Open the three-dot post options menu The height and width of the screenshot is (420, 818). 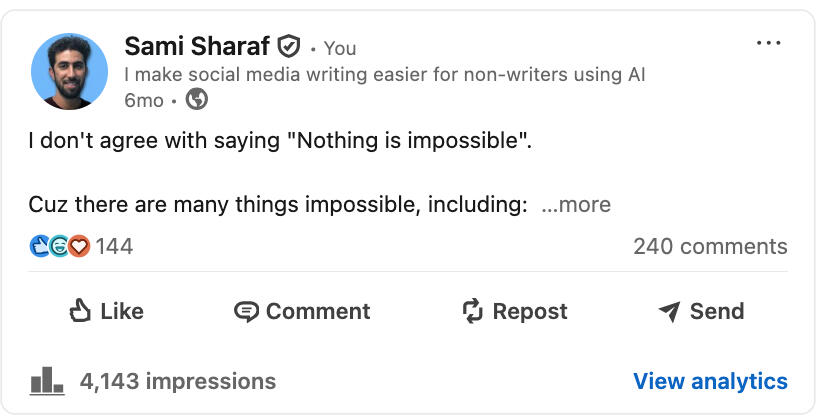[x=768, y=43]
